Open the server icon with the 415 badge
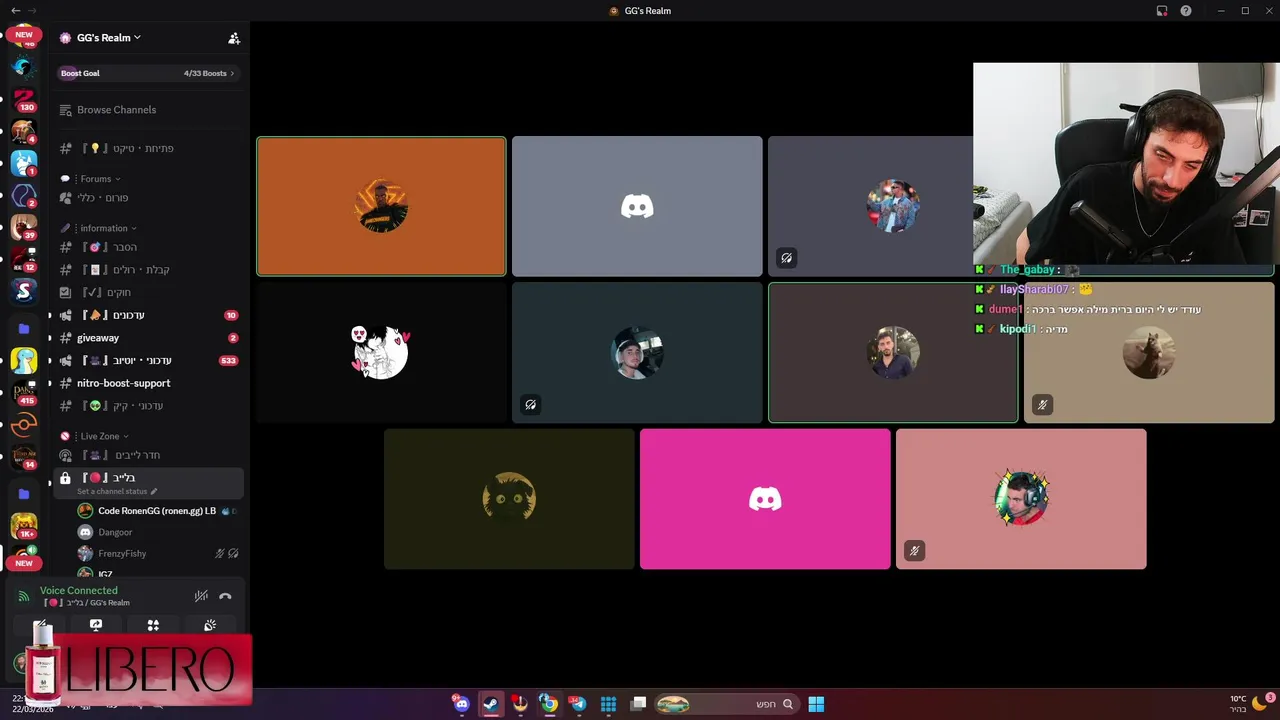Viewport: 1280px width, 720px height. (x=24, y=393)
